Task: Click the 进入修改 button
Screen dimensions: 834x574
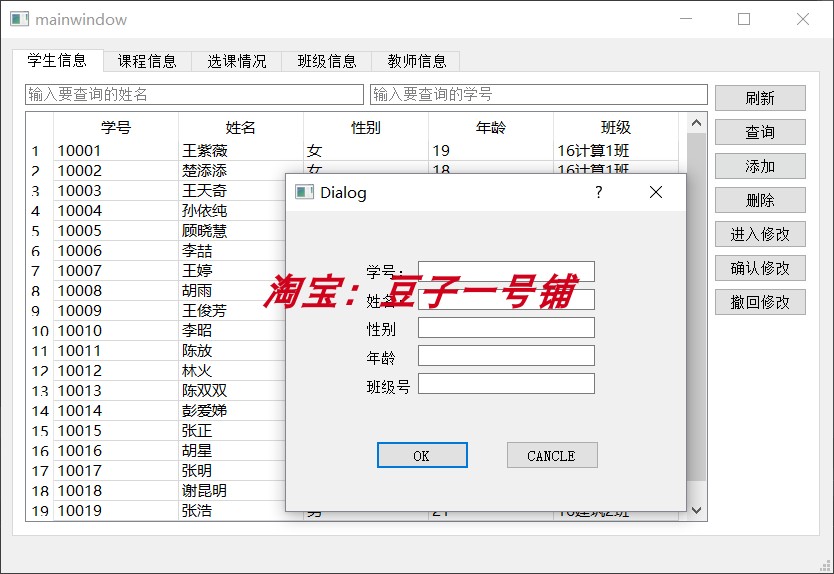Action: pyautogui.click(x=760, y=234)
